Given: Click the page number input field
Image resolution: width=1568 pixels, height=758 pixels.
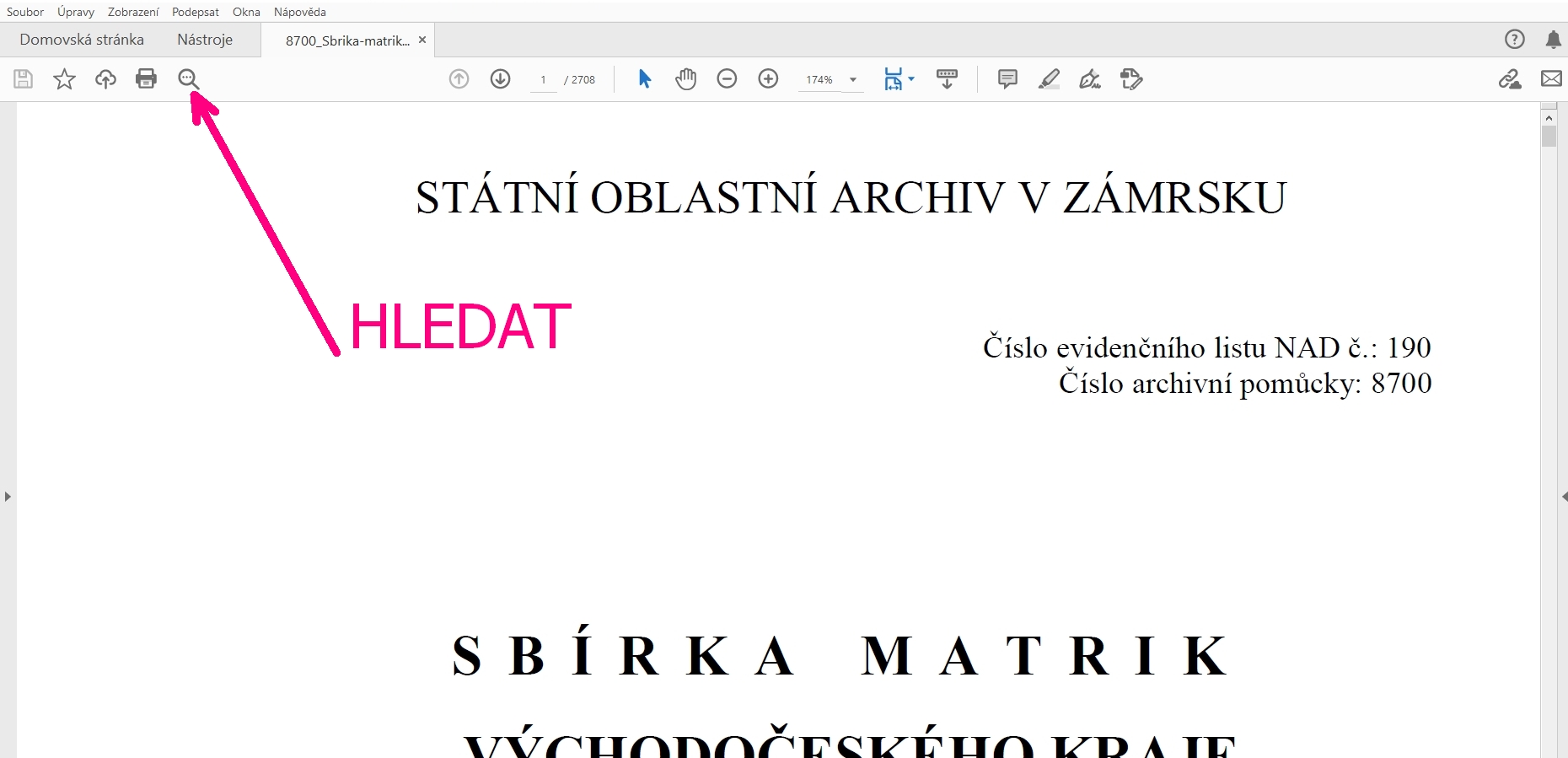Looking at the screenshot, I should 543,80.
